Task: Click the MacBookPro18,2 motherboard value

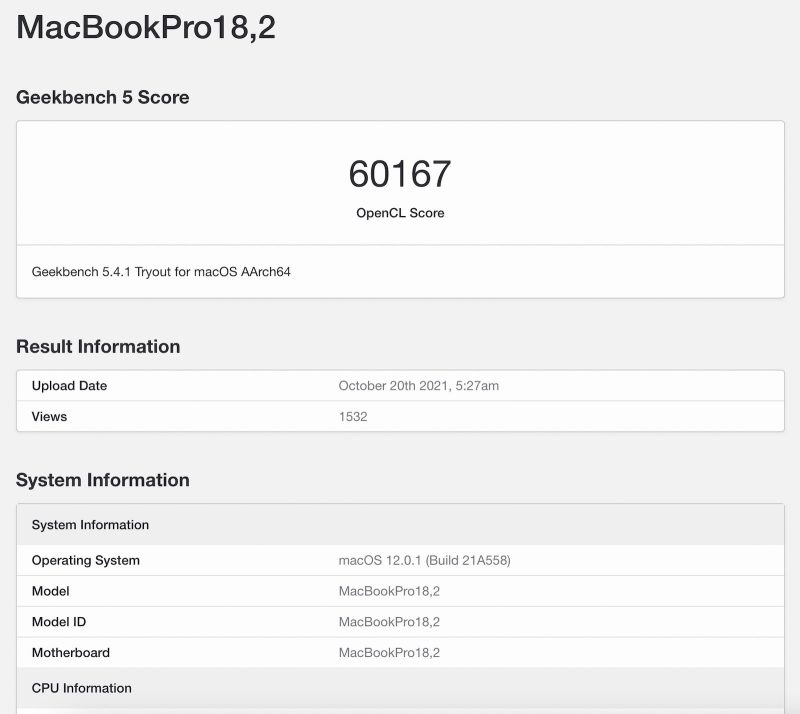Action: click(x=387, y=652)
